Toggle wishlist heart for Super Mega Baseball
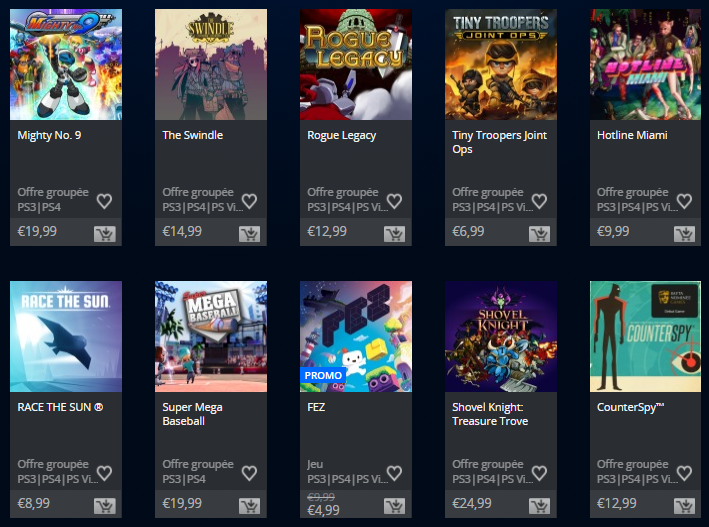Image resolution: width=709 pixels, height=527 pixels. 249,473
